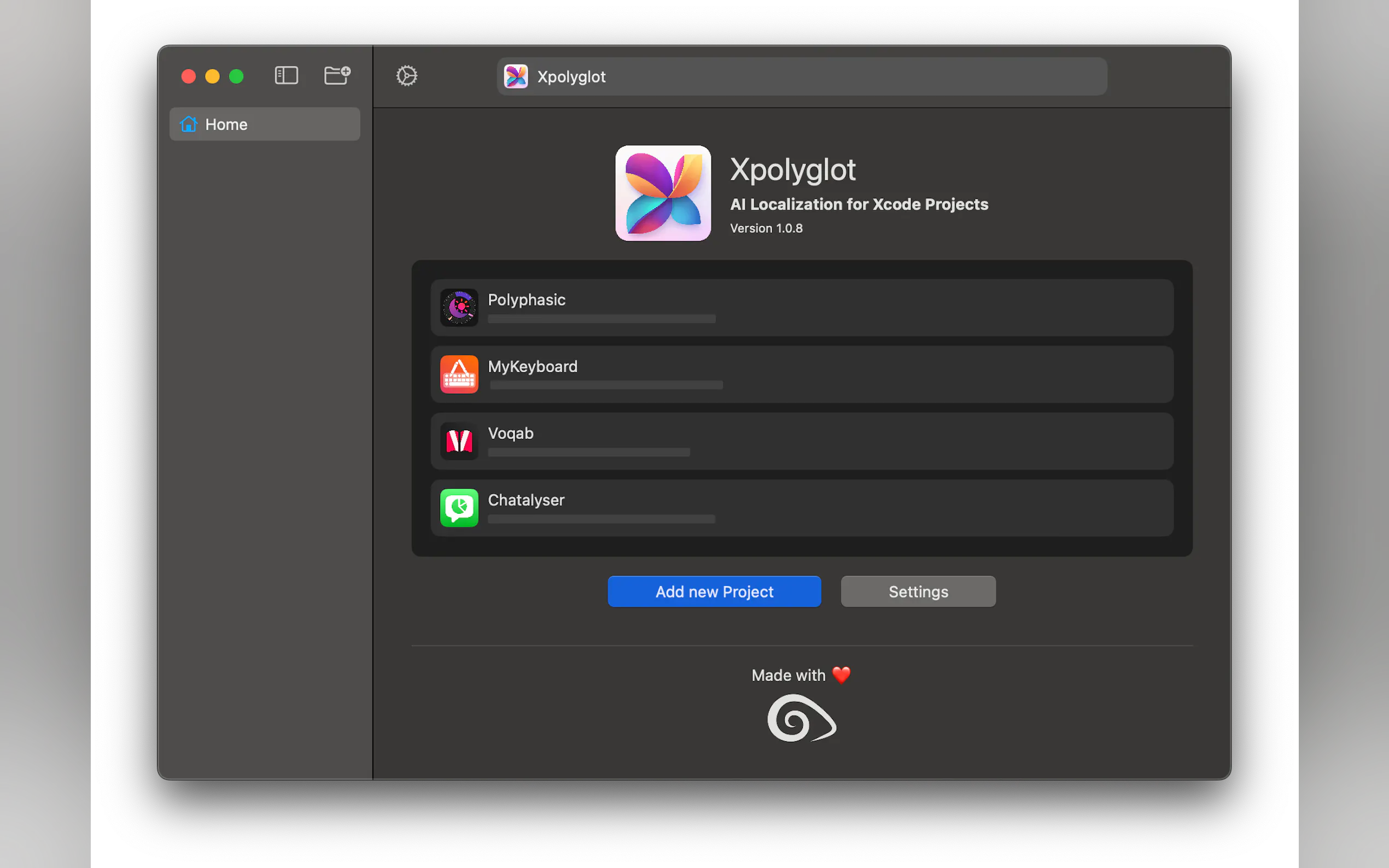Toggle the sidebar visibility icon
This screenshot has height=868, width=1389.
pos(286,76)
